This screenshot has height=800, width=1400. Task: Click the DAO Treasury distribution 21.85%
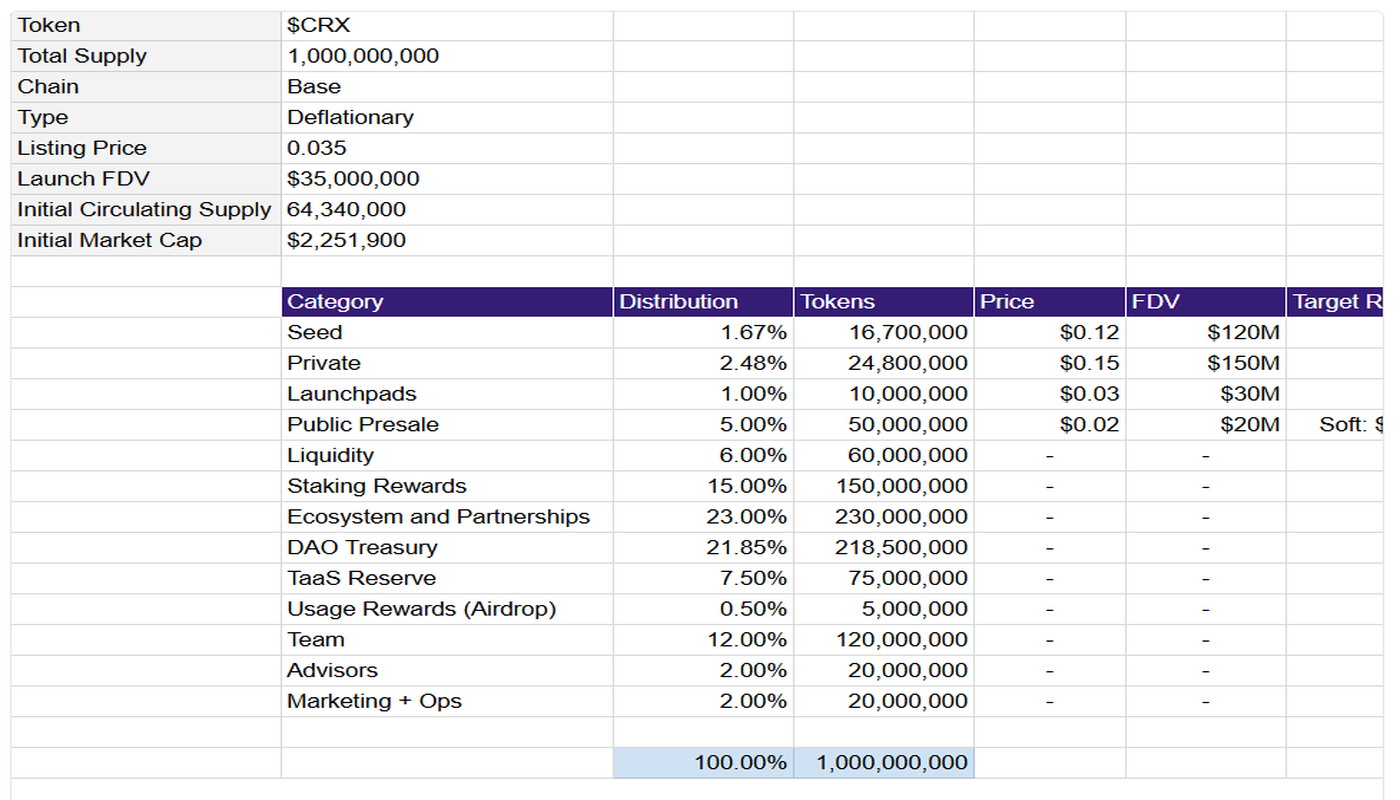pyautogui.click(x=704, y=548)
